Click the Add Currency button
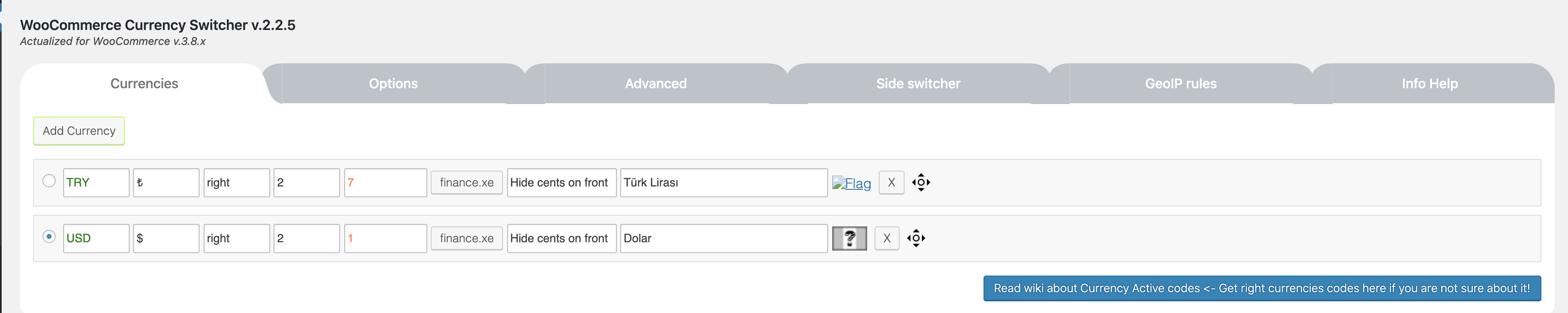The image size is (1568, 313). pyautogui.click(x=79, y=131)
